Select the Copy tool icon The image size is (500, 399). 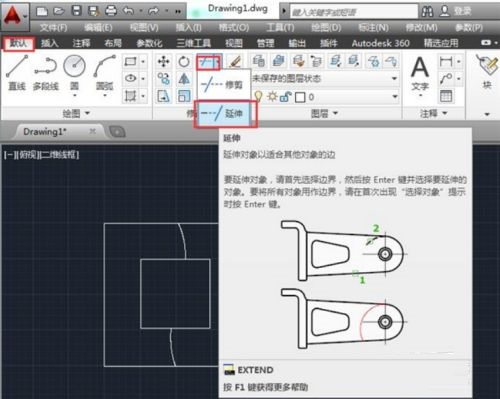pos(163,79)
